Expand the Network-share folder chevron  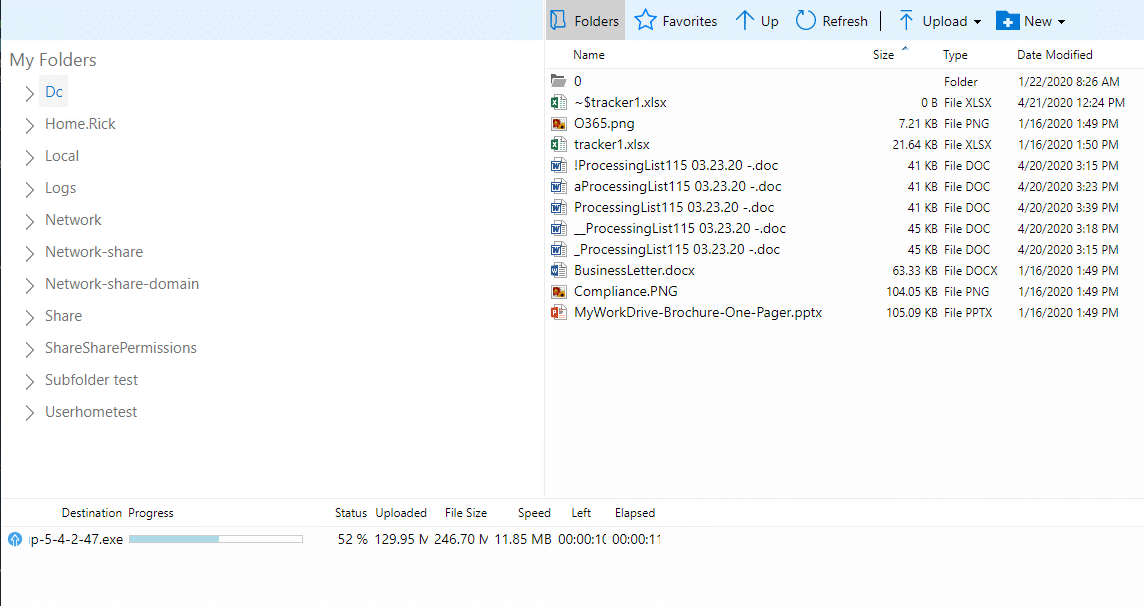pyautogui.click(x=29, y=253)
